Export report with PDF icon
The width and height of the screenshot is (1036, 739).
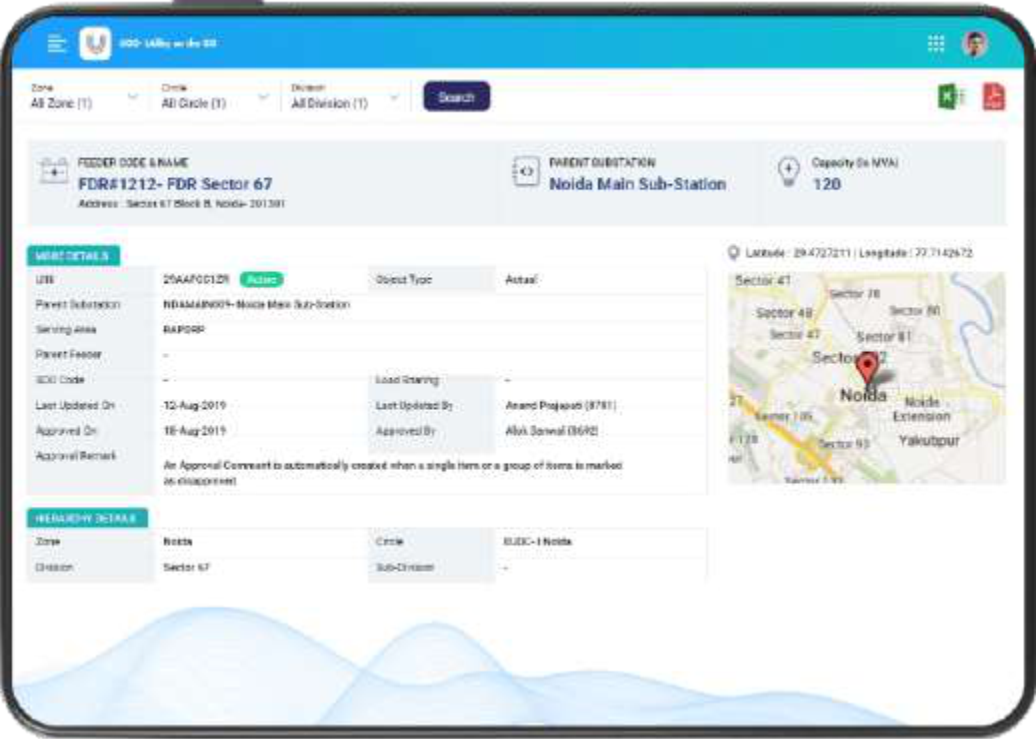[993, 97]
